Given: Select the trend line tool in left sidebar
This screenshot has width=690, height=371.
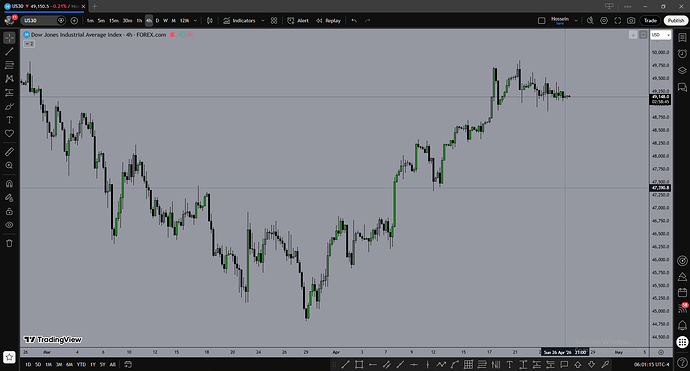Looking at the screenshot, I should (x=9, y=51).
